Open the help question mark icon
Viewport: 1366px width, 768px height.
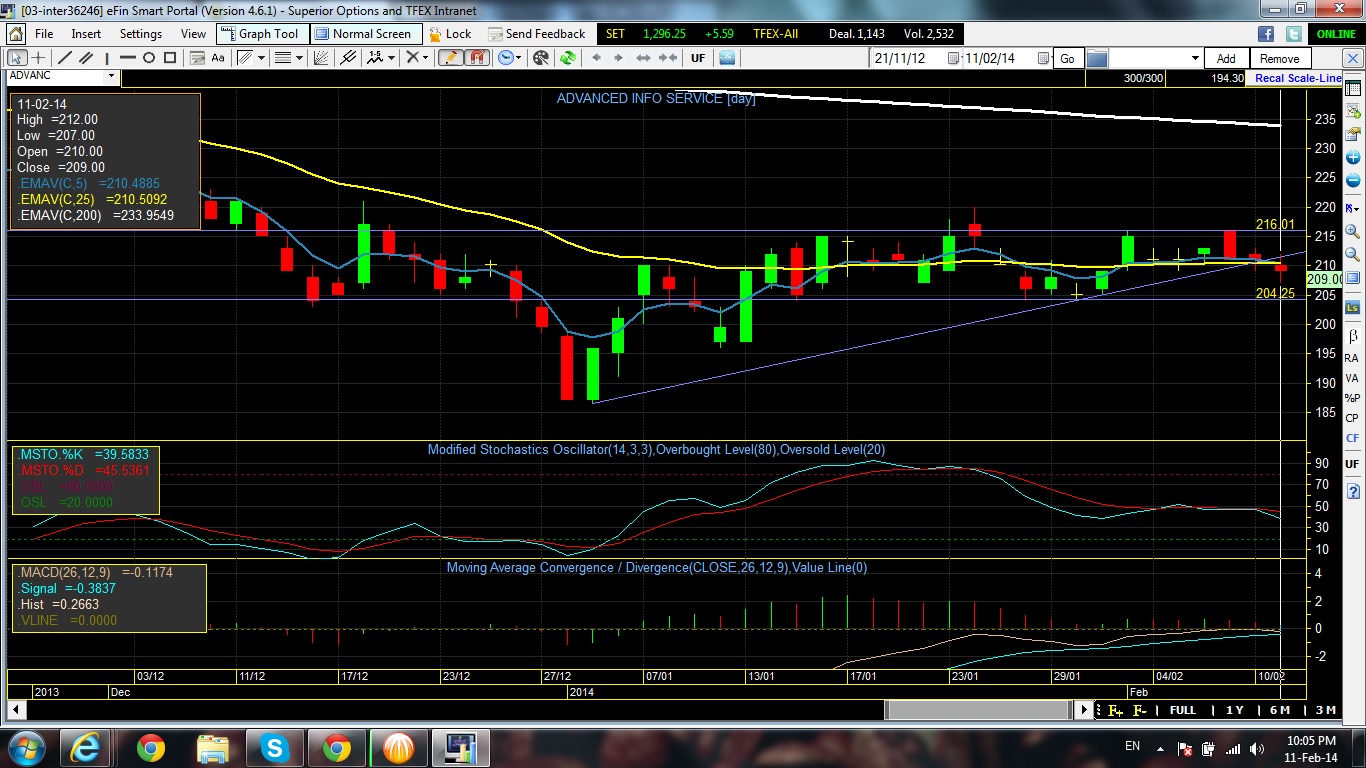(1353, 491)
